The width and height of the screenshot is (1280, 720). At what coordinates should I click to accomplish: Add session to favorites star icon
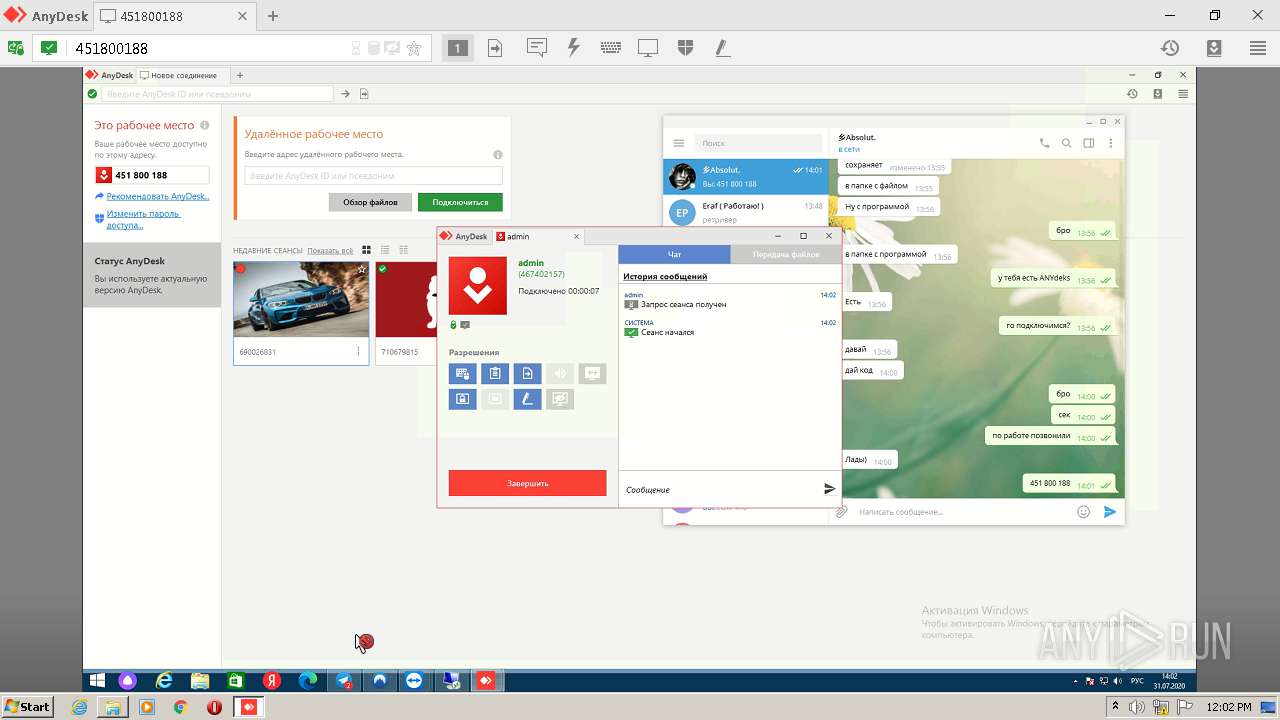pyautogui.click(x=413, y=48)
